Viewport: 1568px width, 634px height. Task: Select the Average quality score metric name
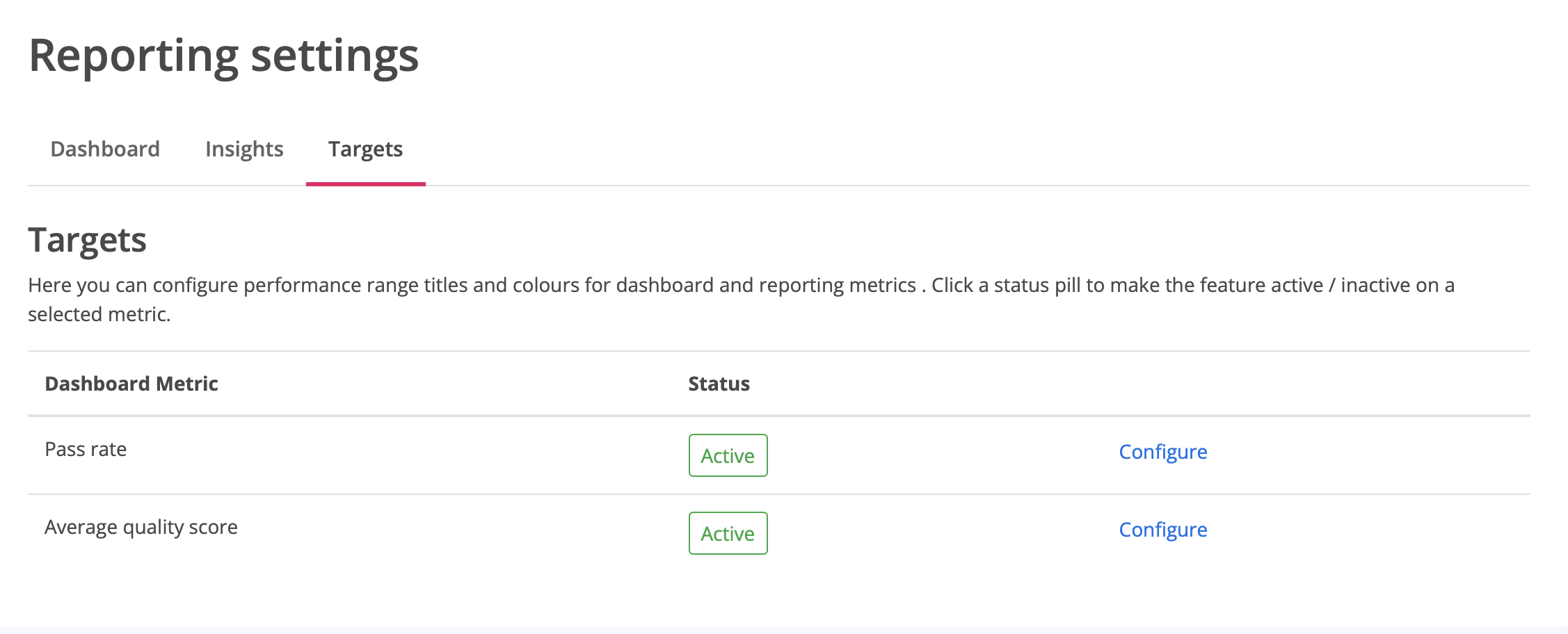(141, 527)
